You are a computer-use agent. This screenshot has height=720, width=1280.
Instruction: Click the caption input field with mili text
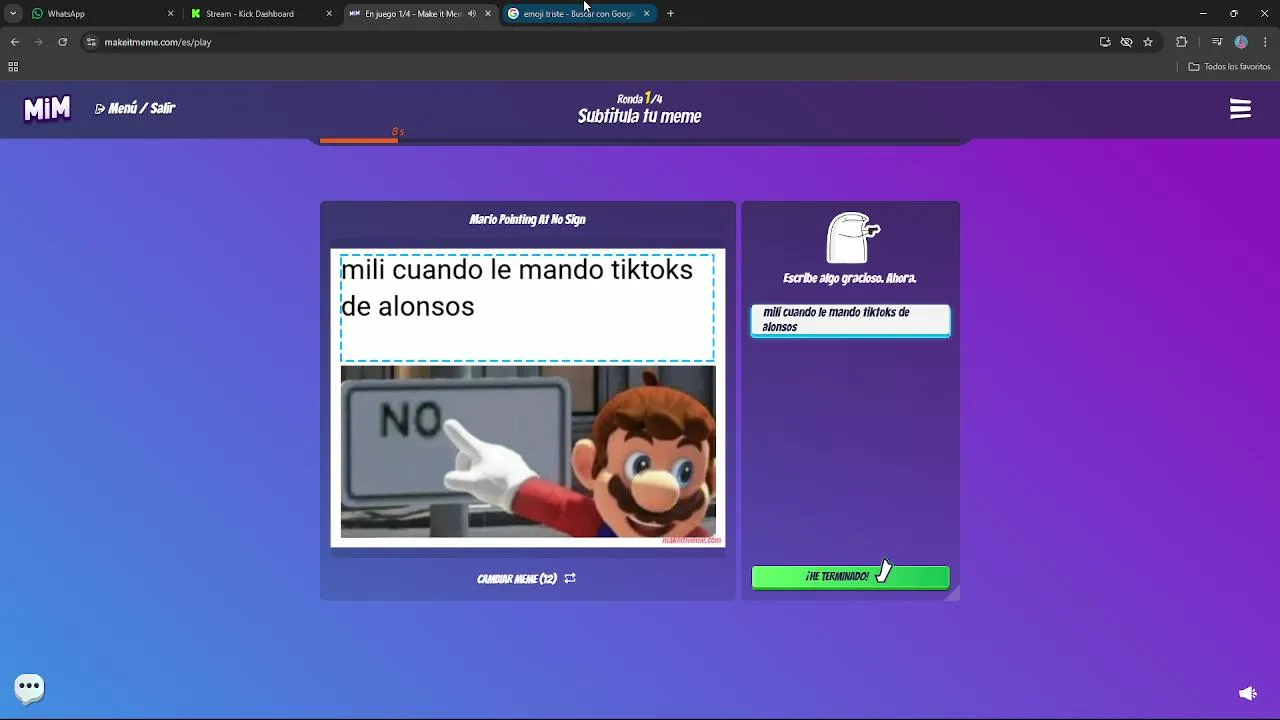(850, 320)
